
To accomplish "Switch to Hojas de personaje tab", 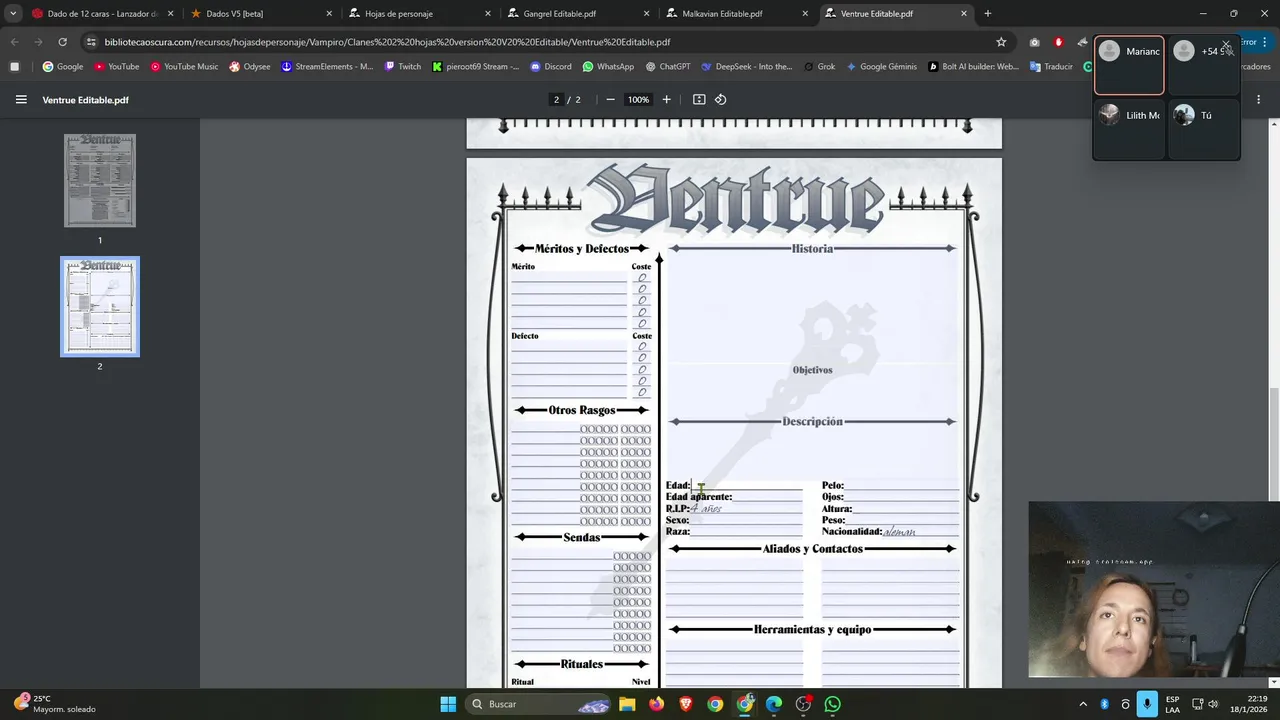I will 421,14.
